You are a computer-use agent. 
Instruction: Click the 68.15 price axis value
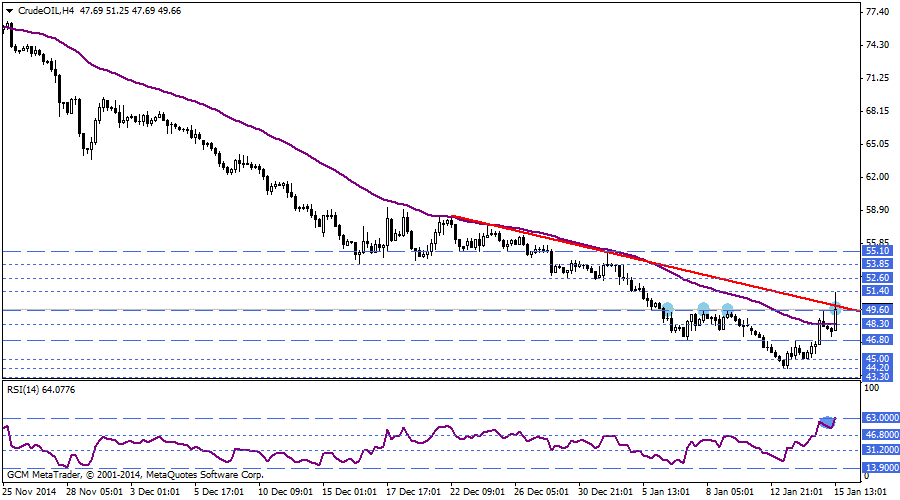point(877,111)
